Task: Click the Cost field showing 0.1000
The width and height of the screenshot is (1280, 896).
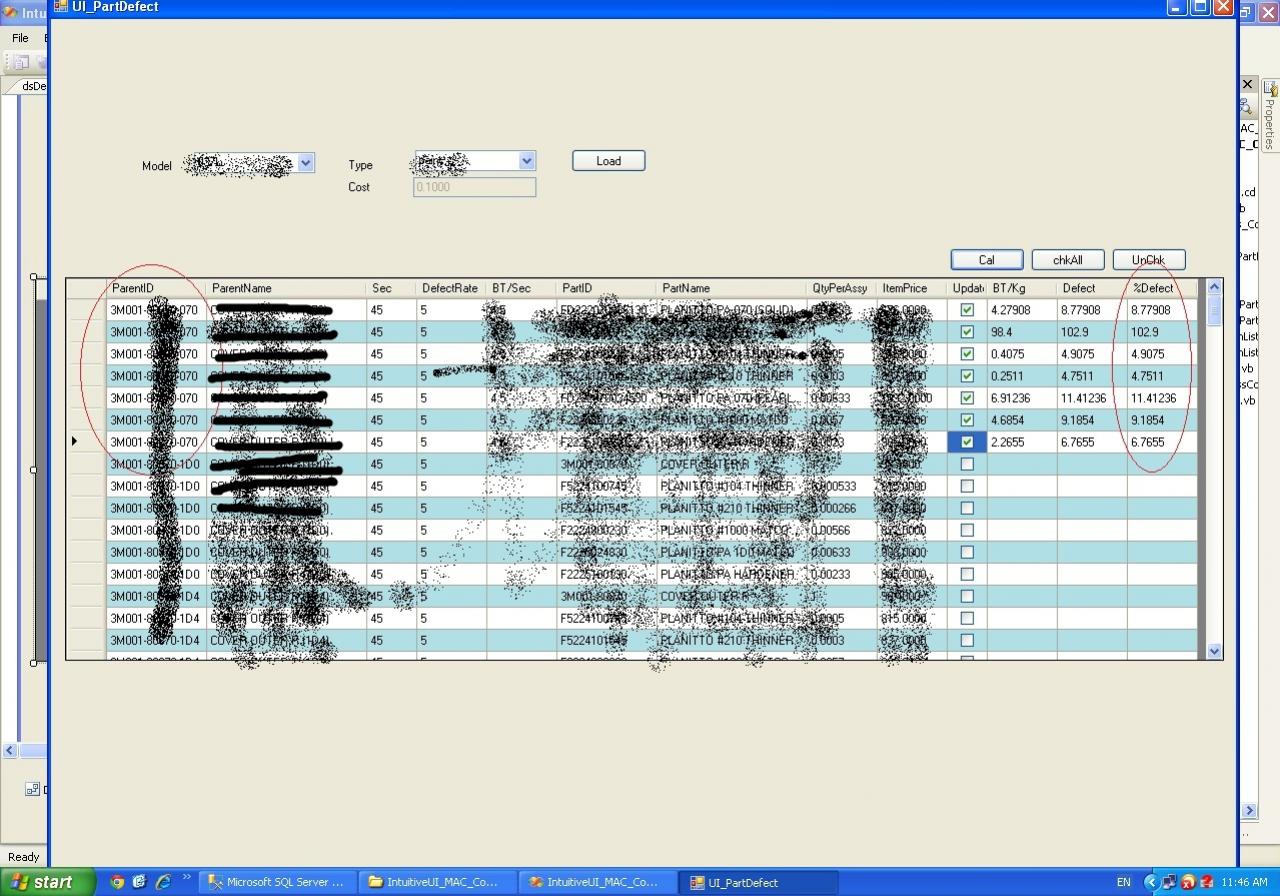Action: tap(474, 187)
